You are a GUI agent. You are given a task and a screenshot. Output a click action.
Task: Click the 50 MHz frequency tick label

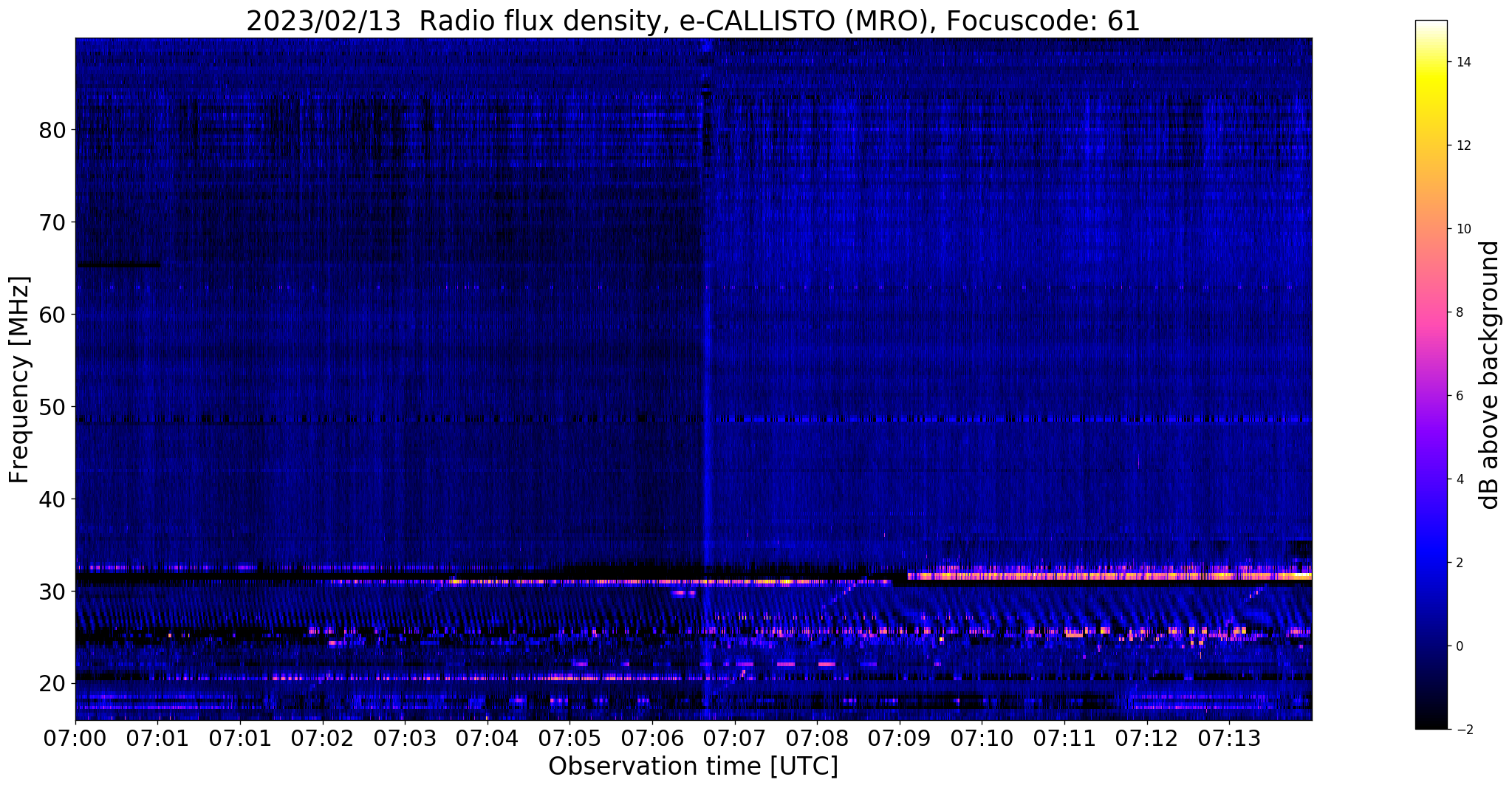pyautogui.click(x=52, y=407)
